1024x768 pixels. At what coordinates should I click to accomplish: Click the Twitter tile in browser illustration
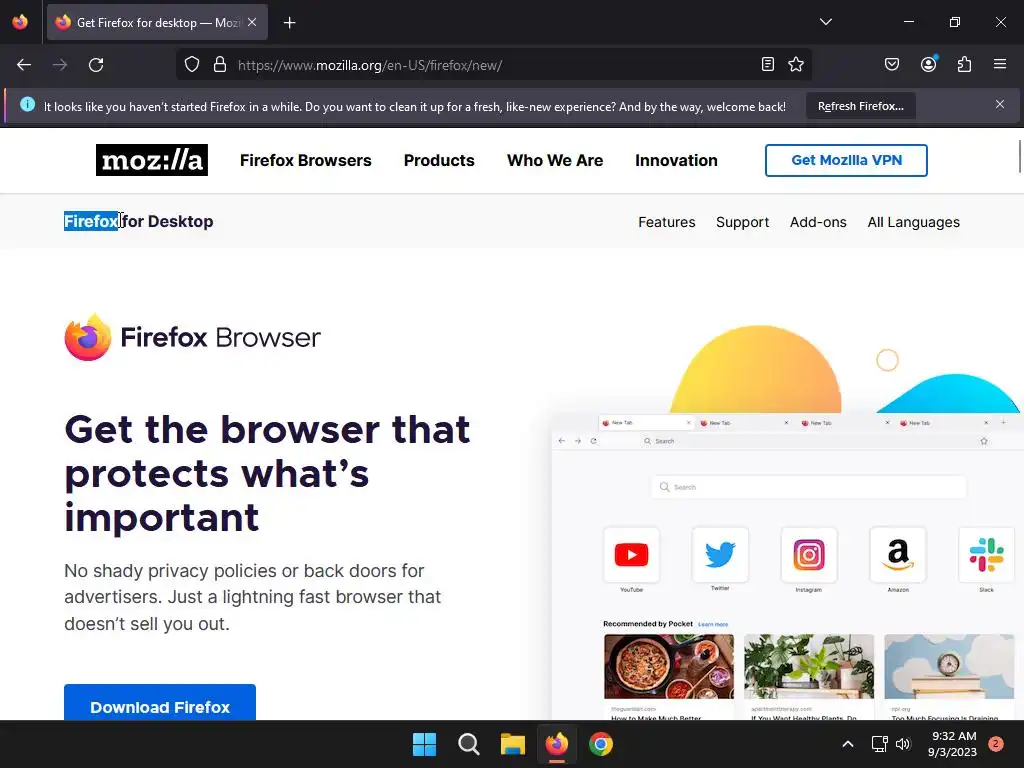point(720,555)
